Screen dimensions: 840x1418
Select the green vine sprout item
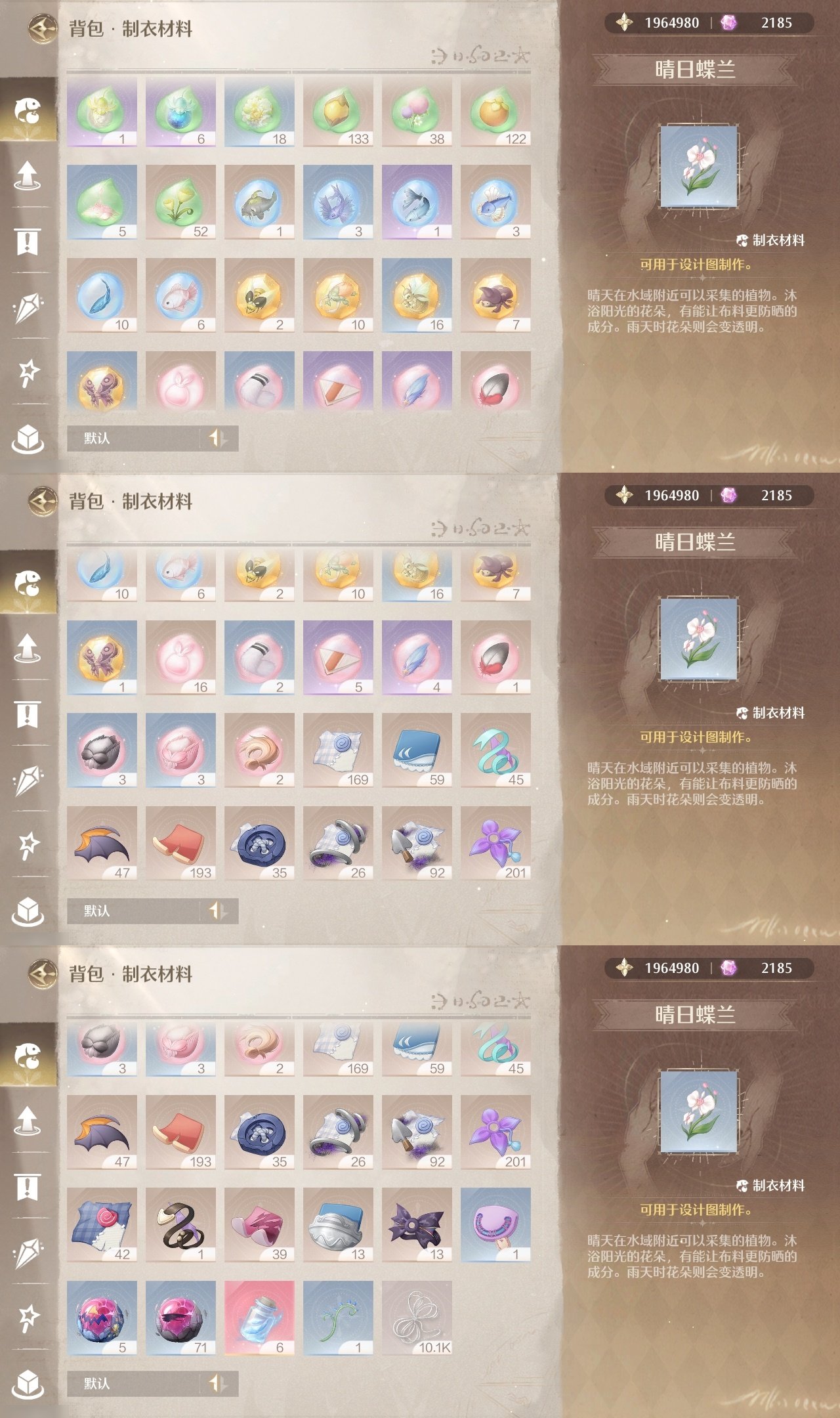[338, 1318]
